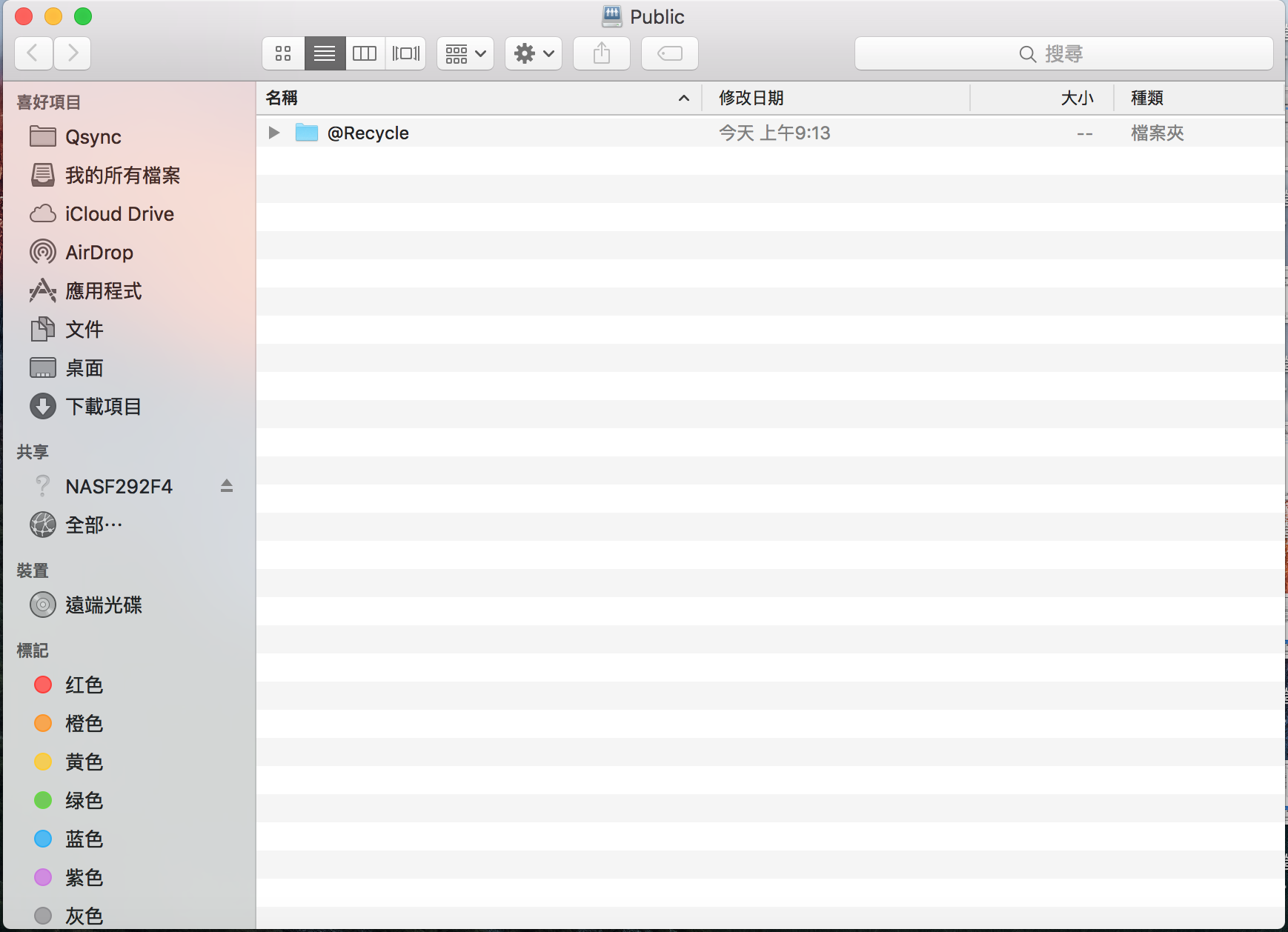The width and height of the screenshot is (1288, 932).
Task: Navigate back with the back arrow
Action: [33, 53]
